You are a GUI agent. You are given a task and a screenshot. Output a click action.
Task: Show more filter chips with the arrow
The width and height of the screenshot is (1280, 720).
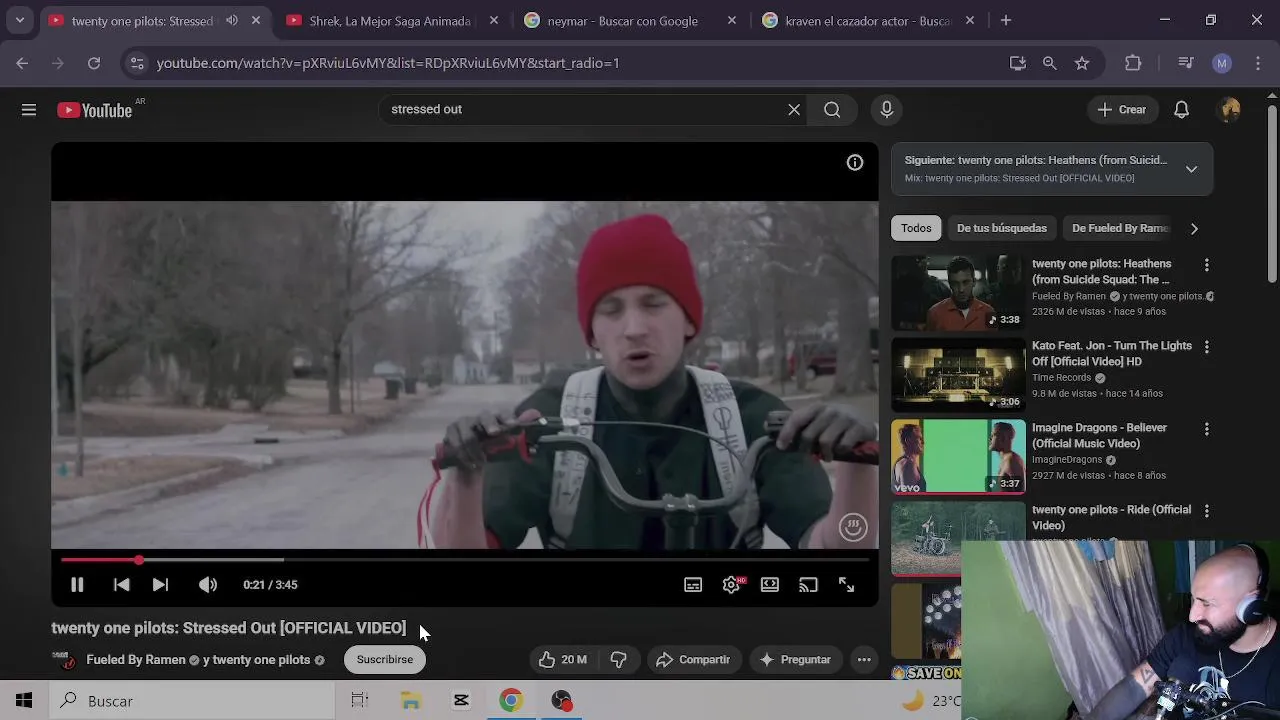1194,228
